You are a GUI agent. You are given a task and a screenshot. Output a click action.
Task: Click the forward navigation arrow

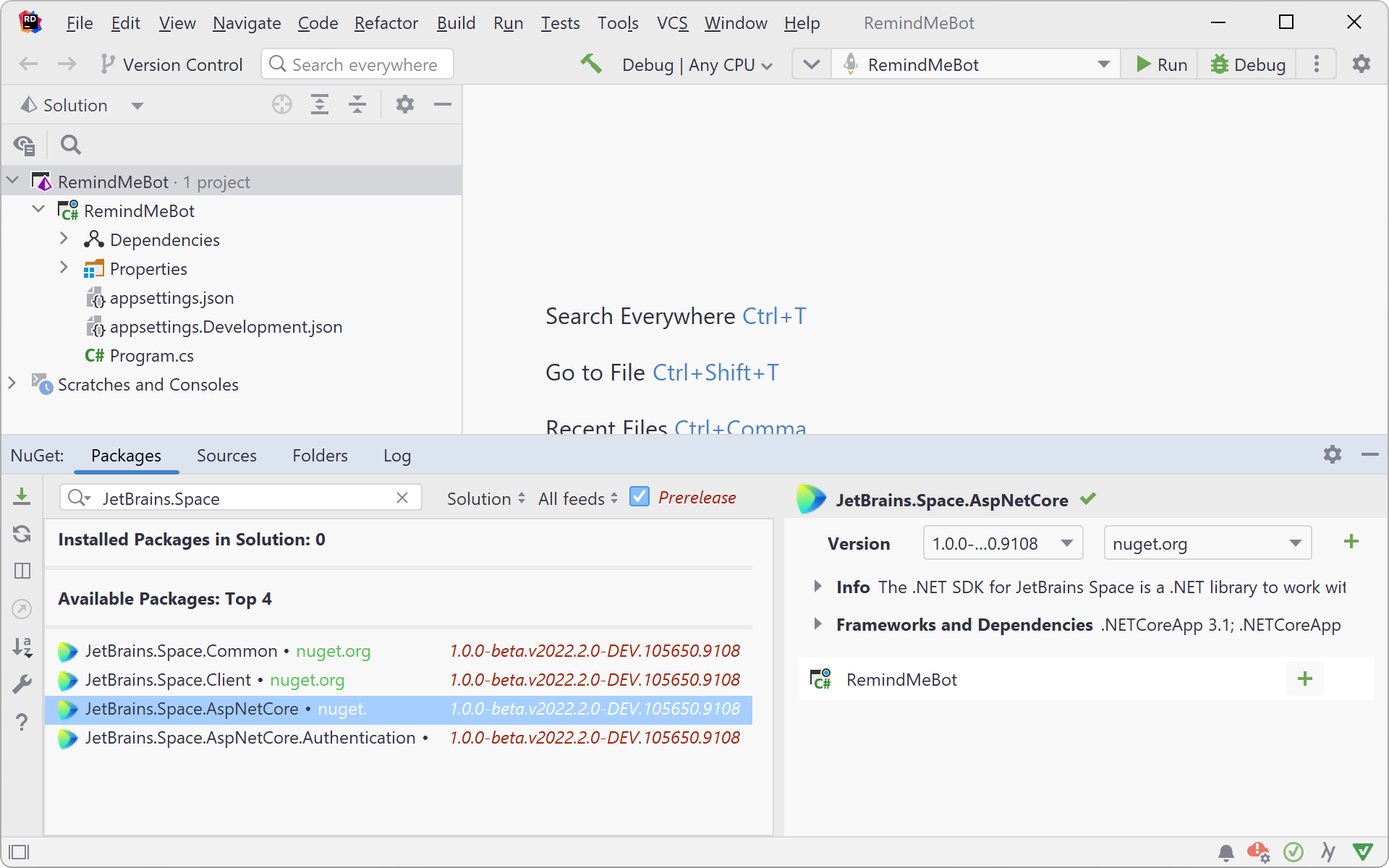67,64
